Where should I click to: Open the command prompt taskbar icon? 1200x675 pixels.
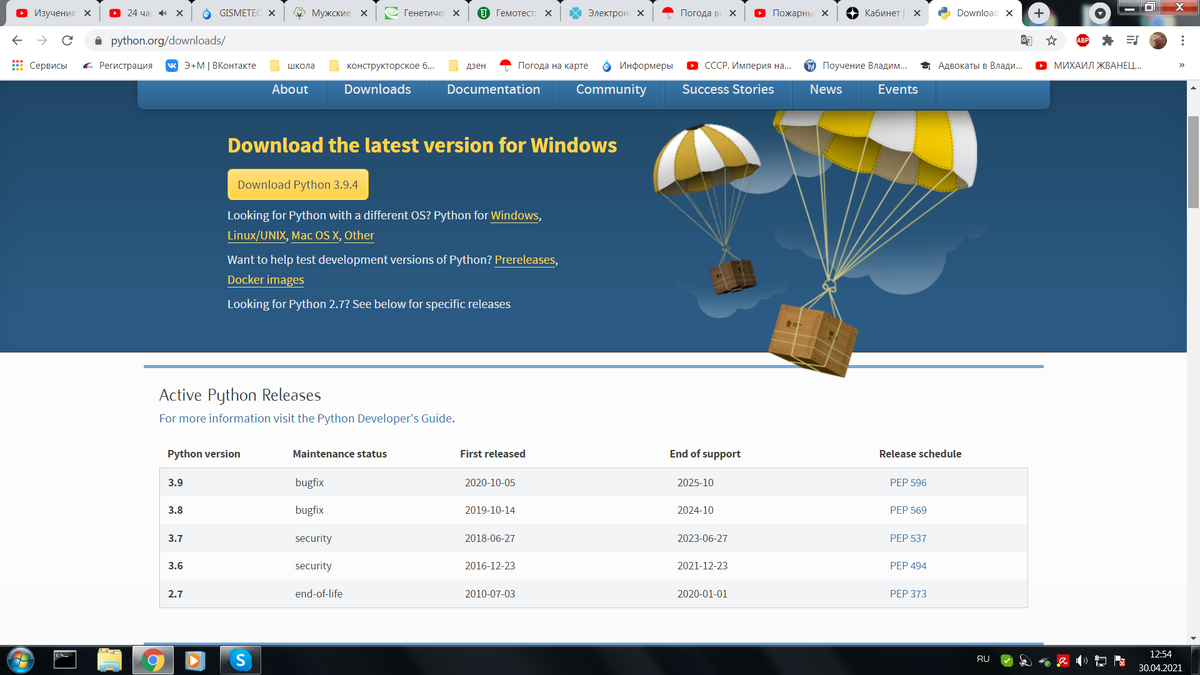(65, 659)
